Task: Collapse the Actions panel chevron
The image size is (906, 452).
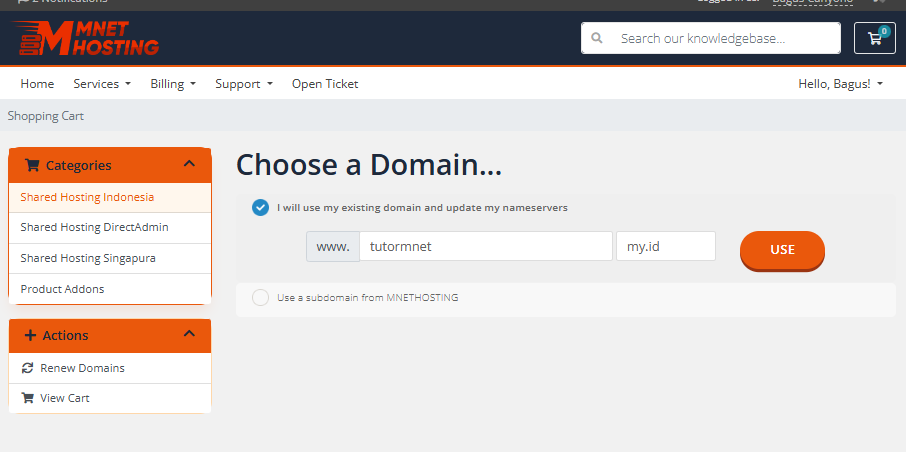Action: 190,334
